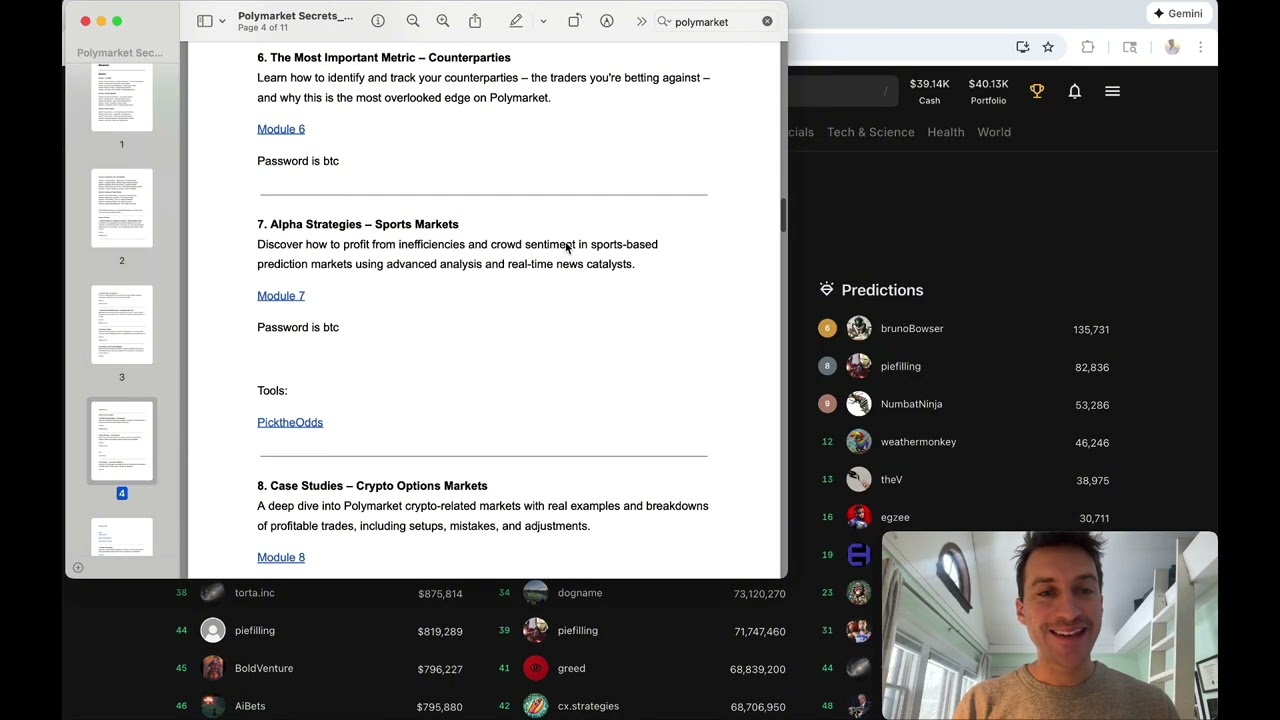1280x720 pixels.
Task: Zoom in on the PDF page
Action: coord(443,21)
